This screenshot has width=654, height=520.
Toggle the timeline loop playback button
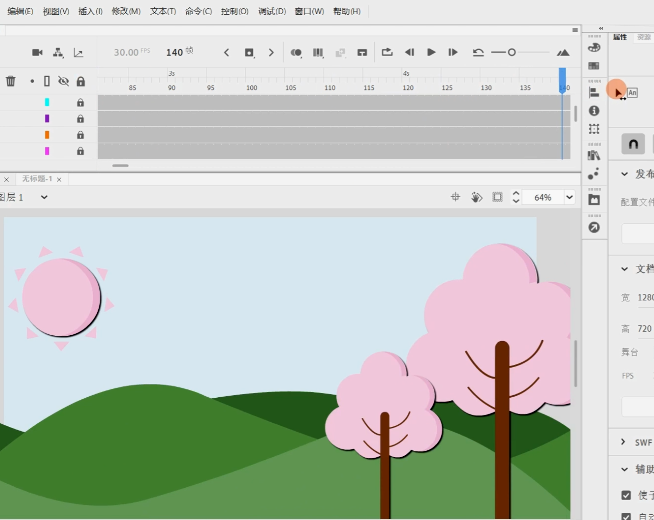pos(387,52)
